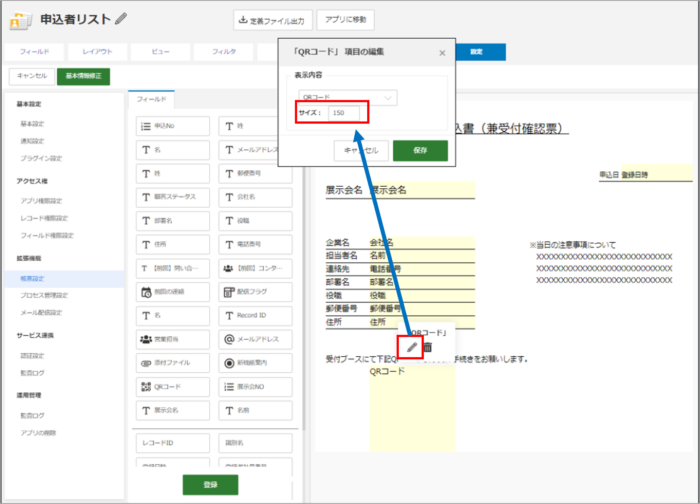Viewport: 700px width, 504px height.
Task: Select the フィールド panel tab above the field list
Action: [x=151, y=100]
